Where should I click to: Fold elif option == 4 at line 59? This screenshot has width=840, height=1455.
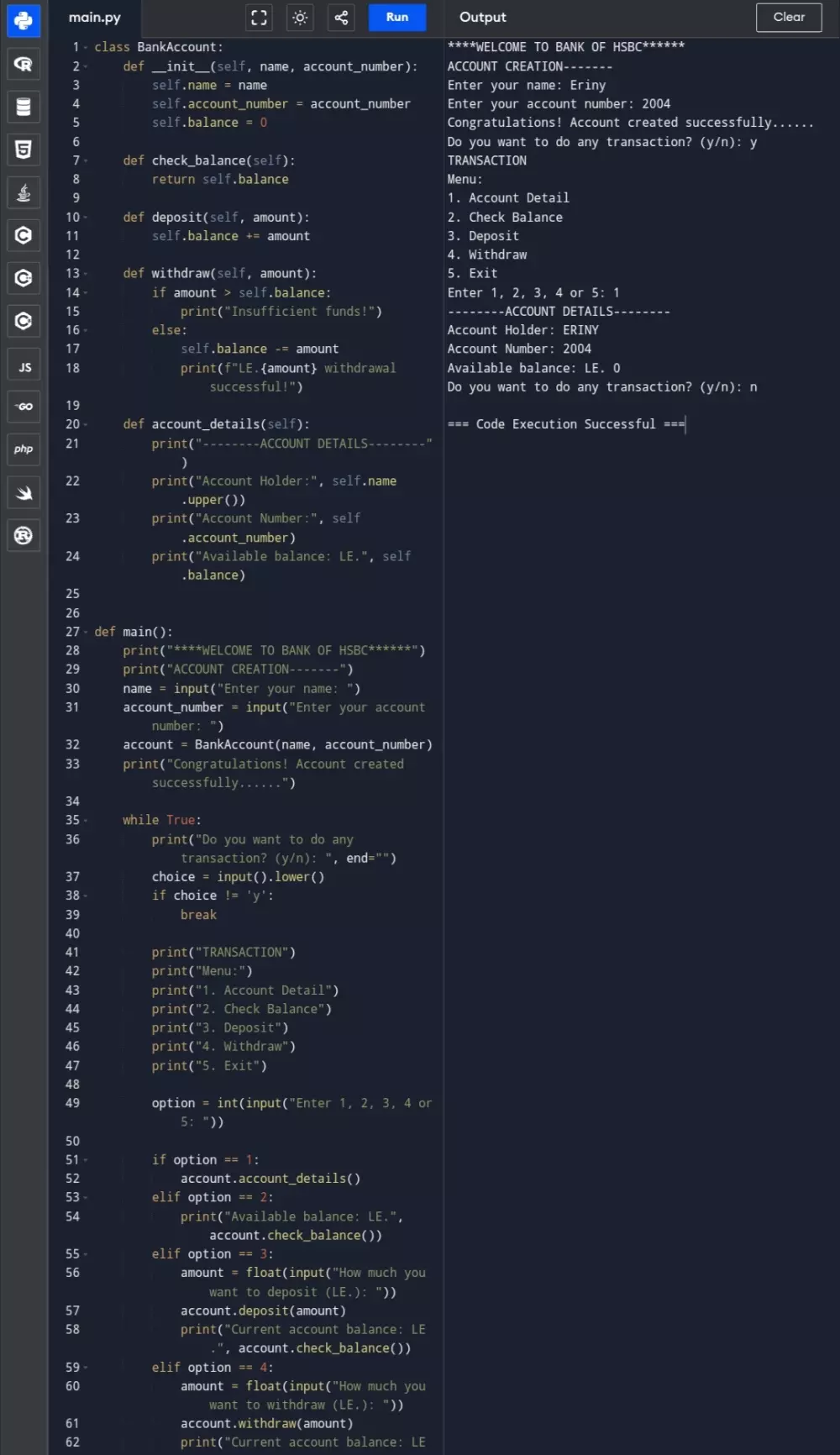tap(86, 1368)
